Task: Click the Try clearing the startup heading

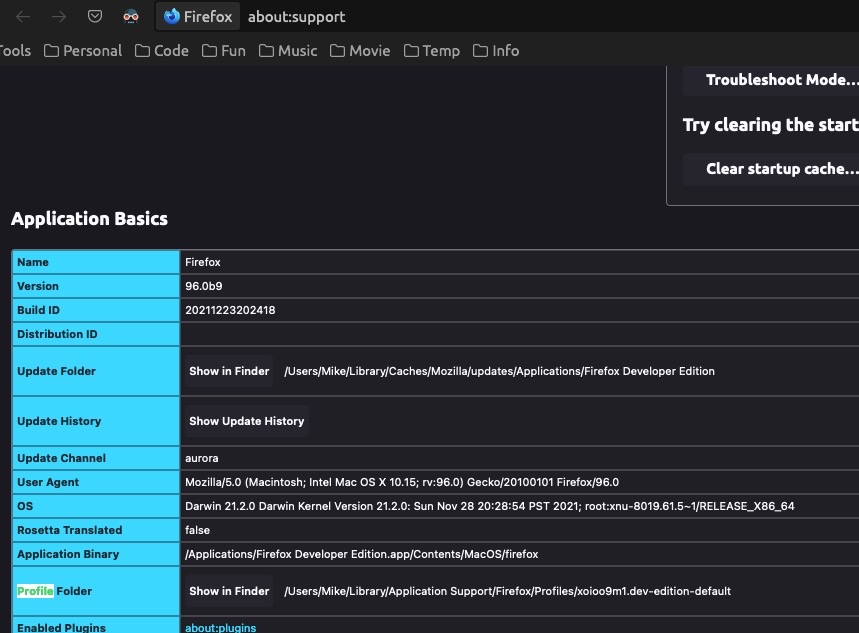Action: pyautogui.click(x=771, y=125)
